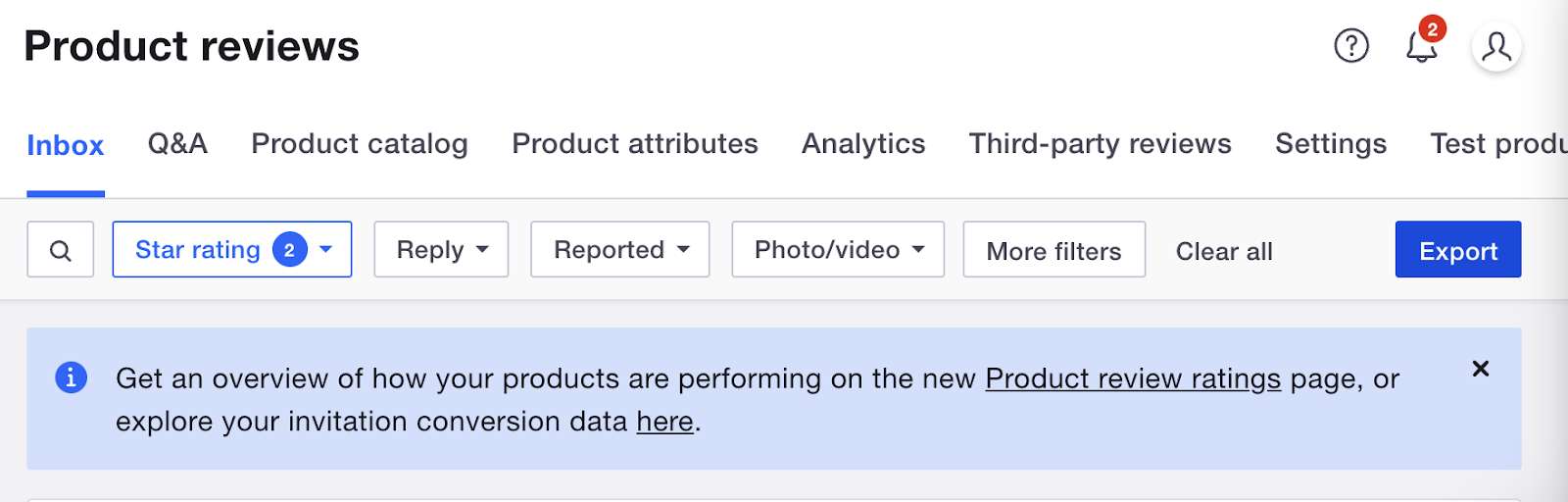Open the Third-party reviews tab
Screen dimensions: 1568x502
(x=1101, y=144)
